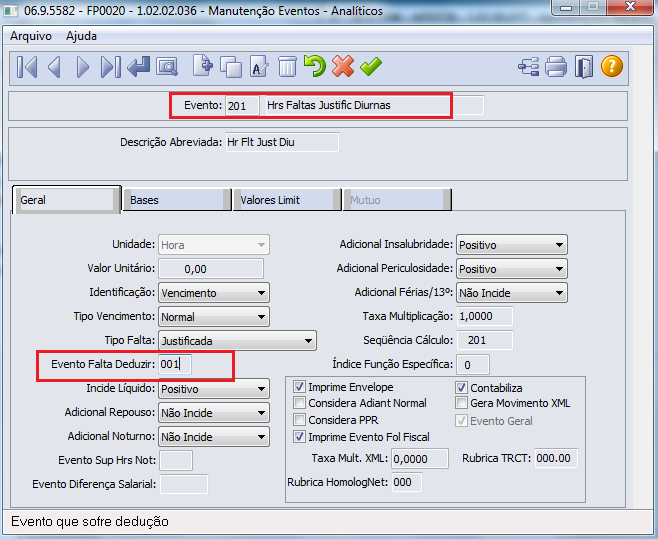Screen dimensions: 658x539
Task: Toggle Evento Geral checkbox
Action: coord(461,421)
